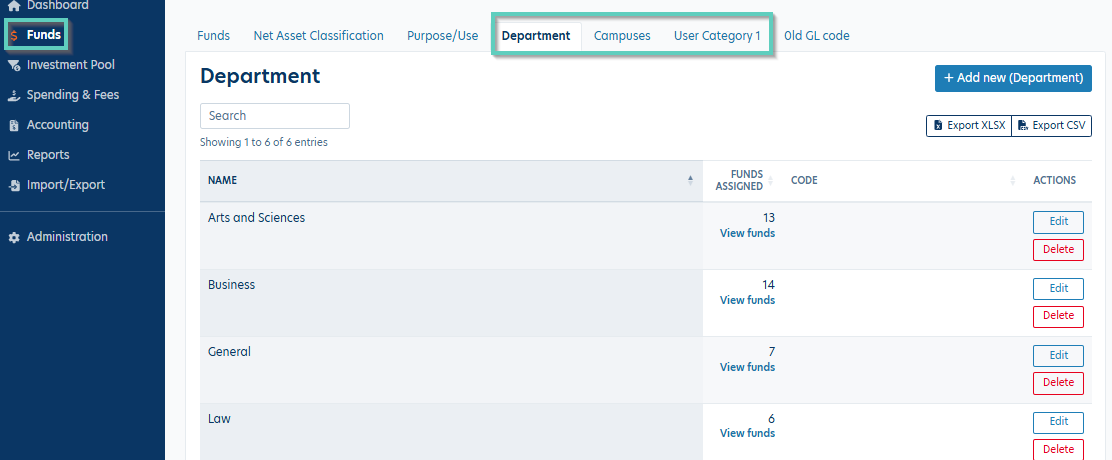This screenshot has width=1112, height=460.
Task: Click the Spending & Fees sidebar icon
Action: point(14,95)
